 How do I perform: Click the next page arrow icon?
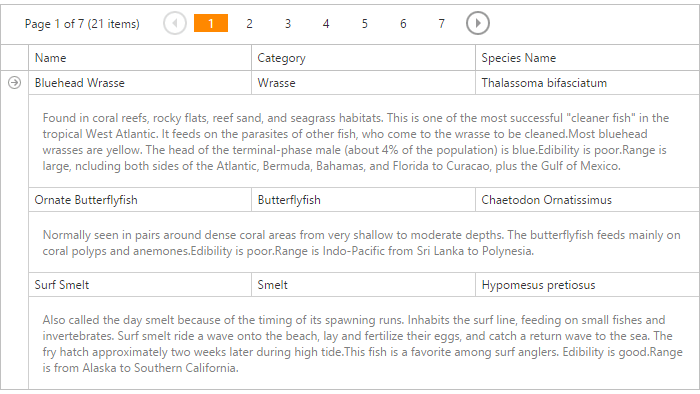pyautogui.click(x=478, y=23)
